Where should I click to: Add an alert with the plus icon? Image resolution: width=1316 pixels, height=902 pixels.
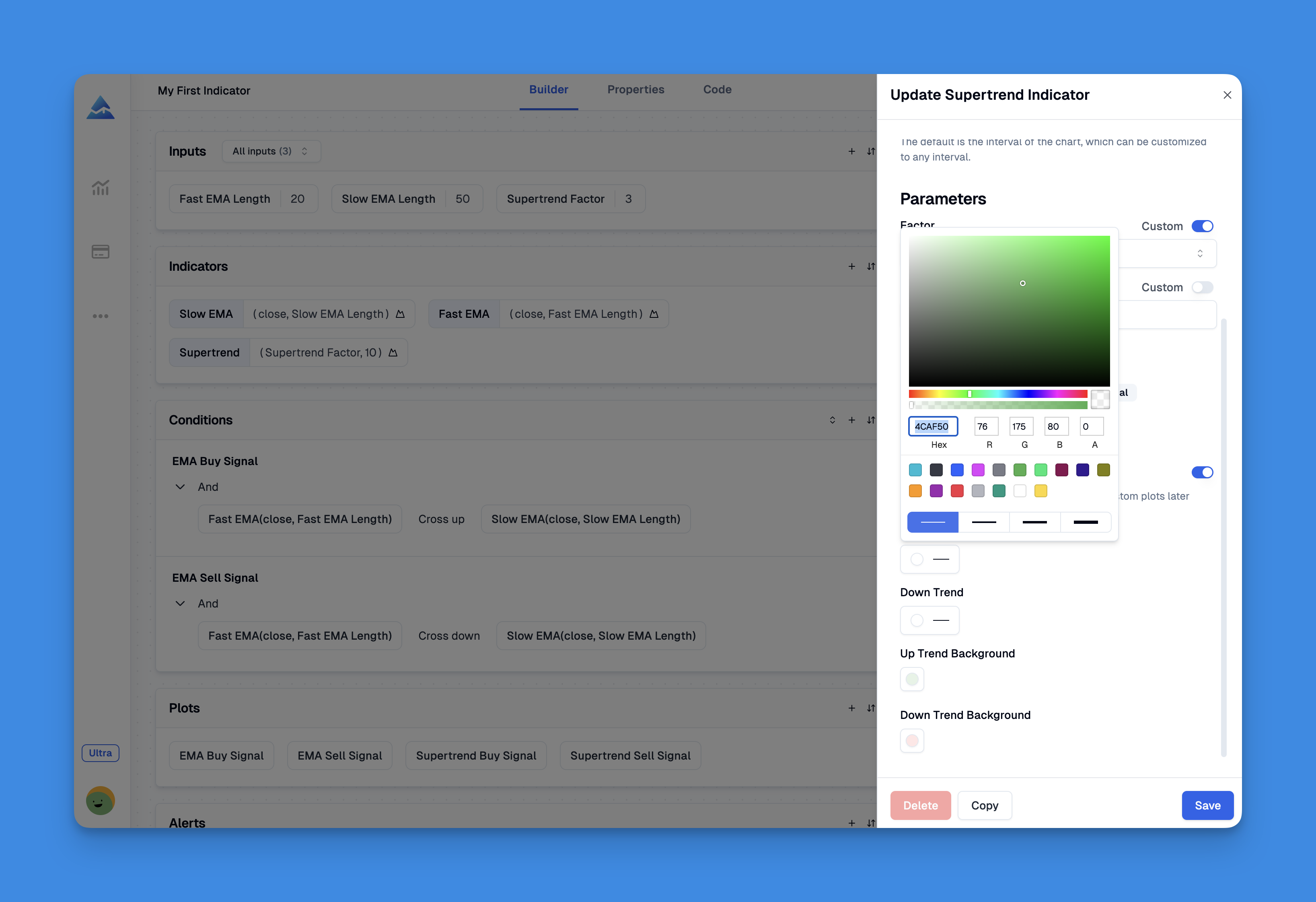pyautogui.click(x=852, y=823)
